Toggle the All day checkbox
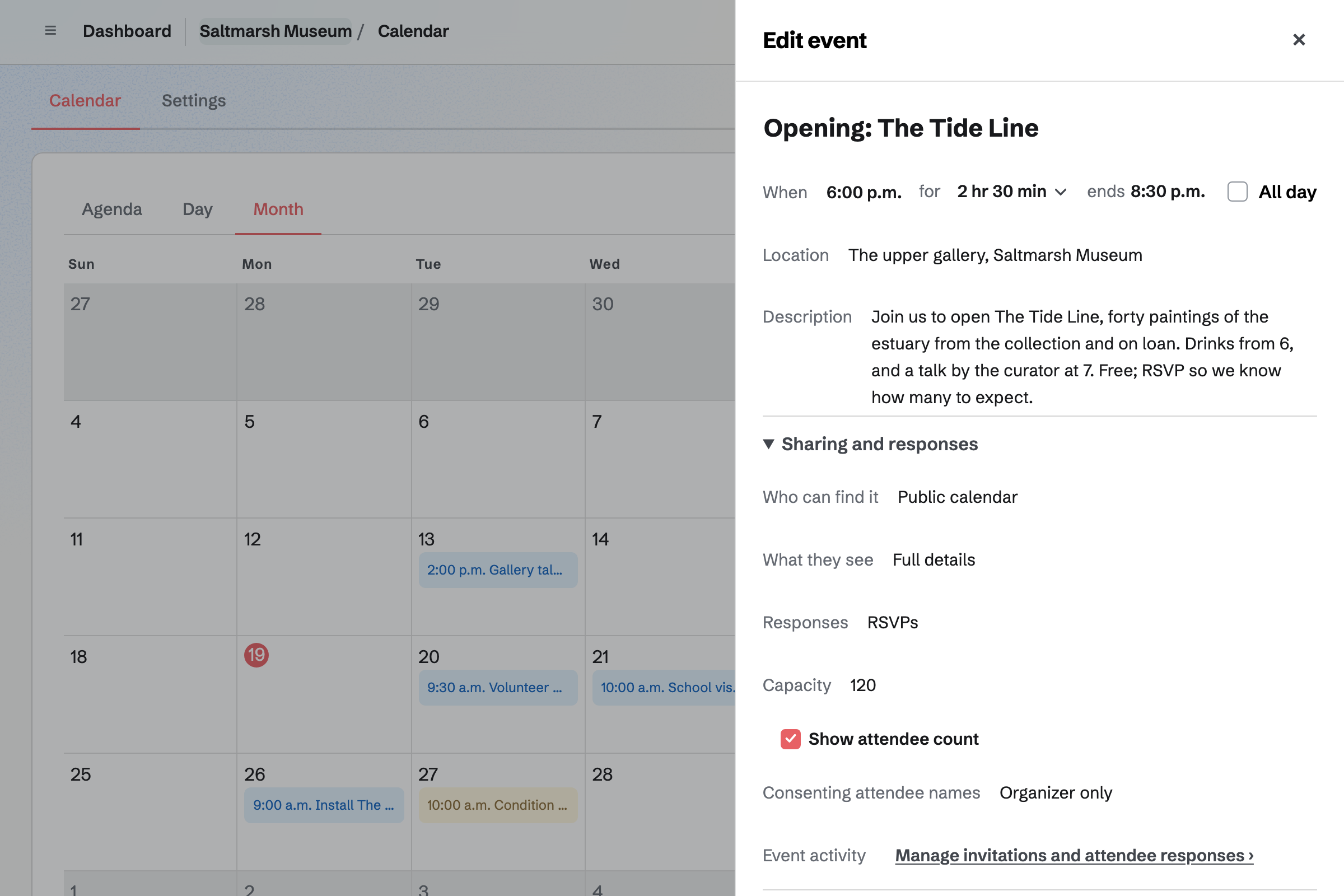Screen dimensions: 1344x896 (x=1237, y=192)
